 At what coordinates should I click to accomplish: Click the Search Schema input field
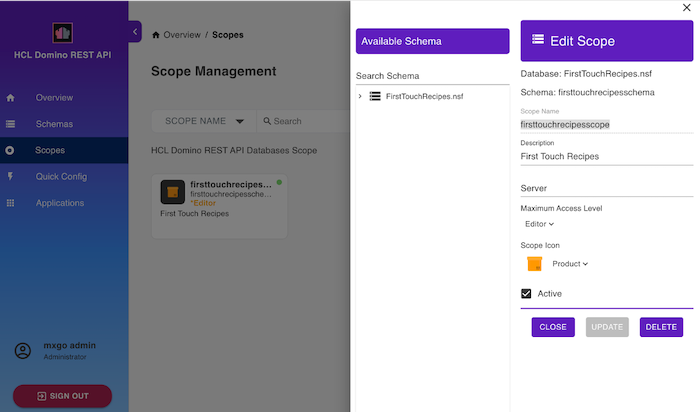pos(432,76)
